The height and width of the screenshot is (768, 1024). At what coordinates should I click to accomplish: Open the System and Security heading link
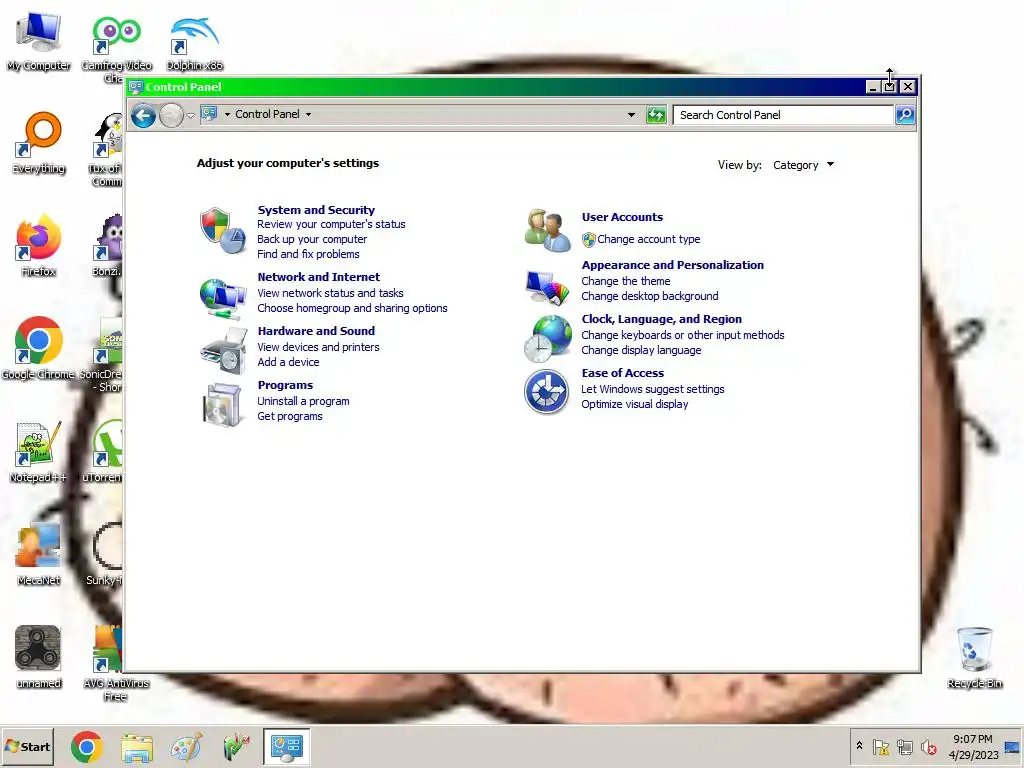pos(316,210)
